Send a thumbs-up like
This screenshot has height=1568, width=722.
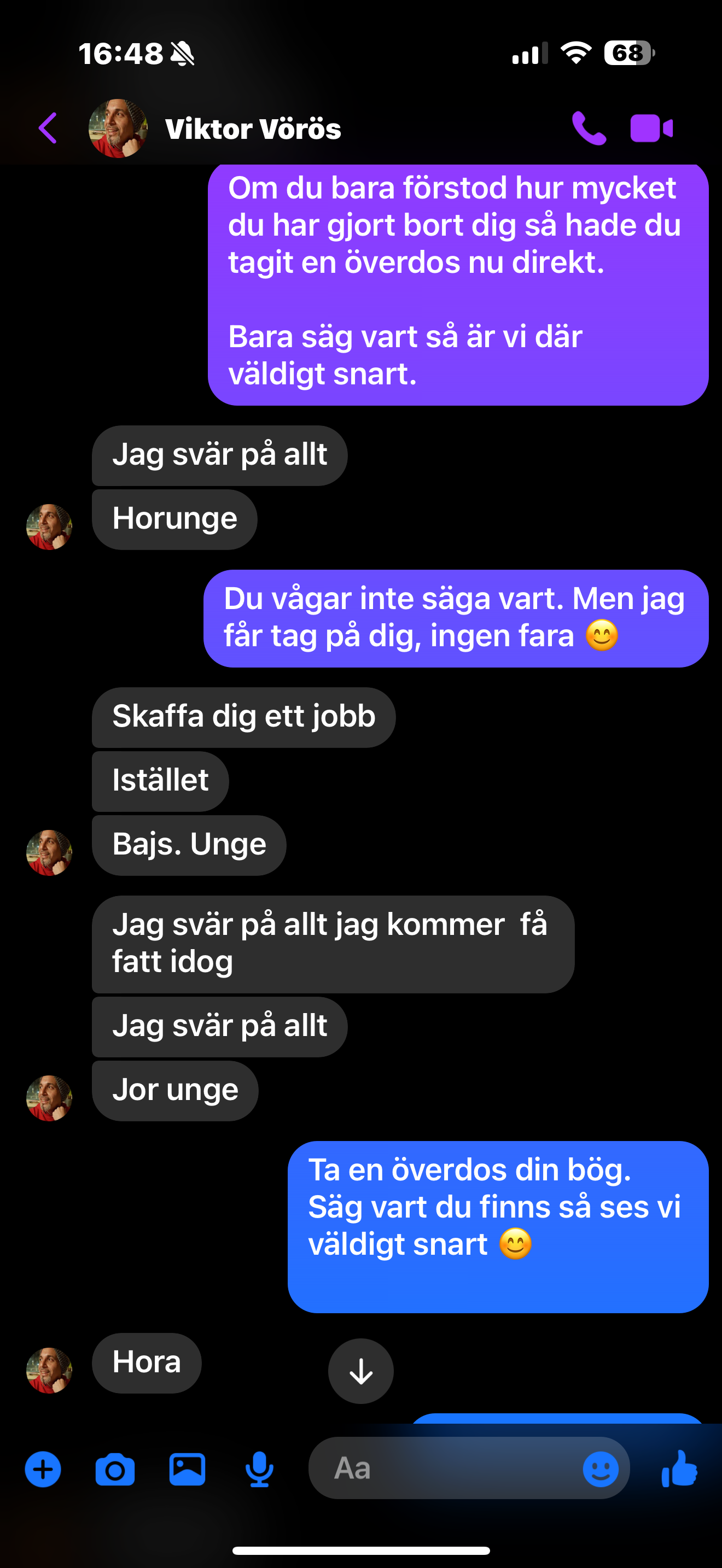pyautogui.click(x=679, y=1468)
